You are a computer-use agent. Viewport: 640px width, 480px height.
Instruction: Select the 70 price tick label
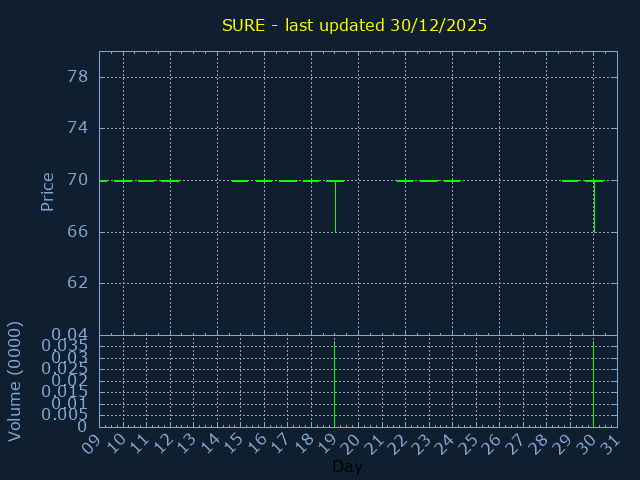[x=79, y=180]
